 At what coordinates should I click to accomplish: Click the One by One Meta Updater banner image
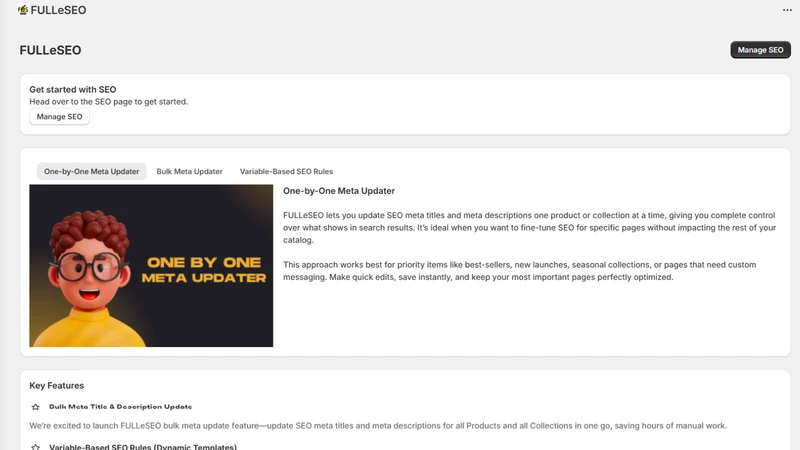click(x=151, y=266)
